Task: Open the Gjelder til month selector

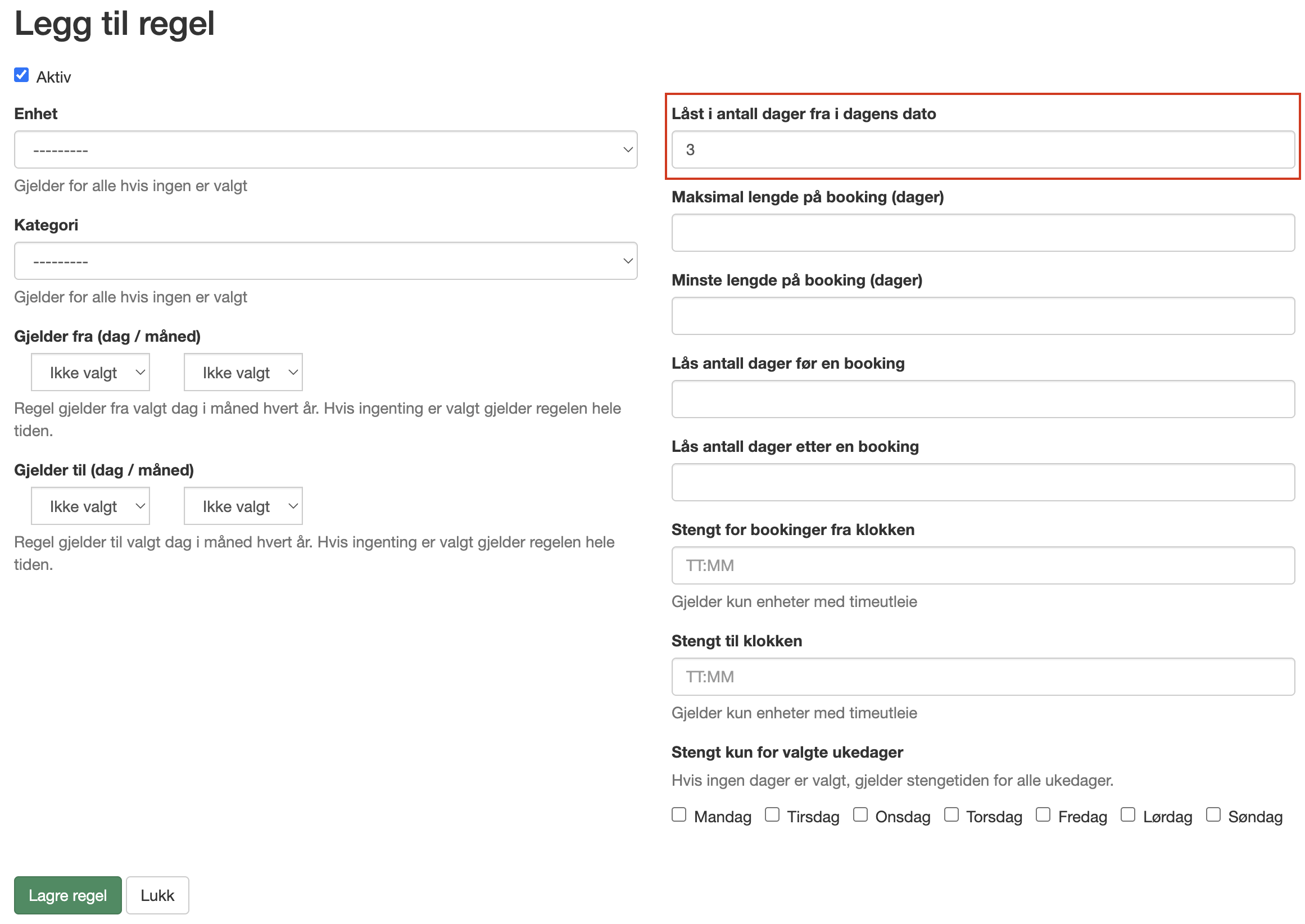Action: point(243,506)
